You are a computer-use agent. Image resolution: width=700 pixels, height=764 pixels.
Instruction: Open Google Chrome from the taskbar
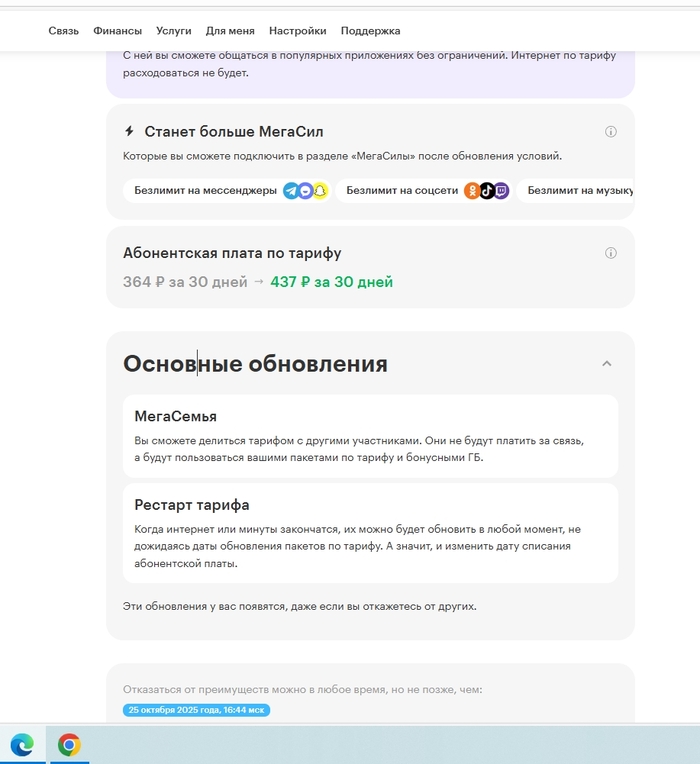click(69, 745)
